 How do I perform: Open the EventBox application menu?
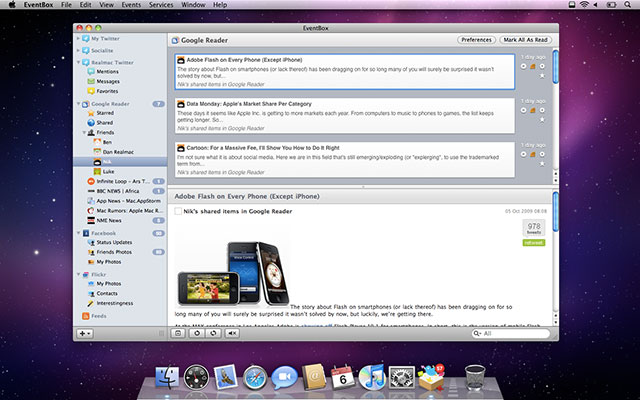click(x=38, y=5)
